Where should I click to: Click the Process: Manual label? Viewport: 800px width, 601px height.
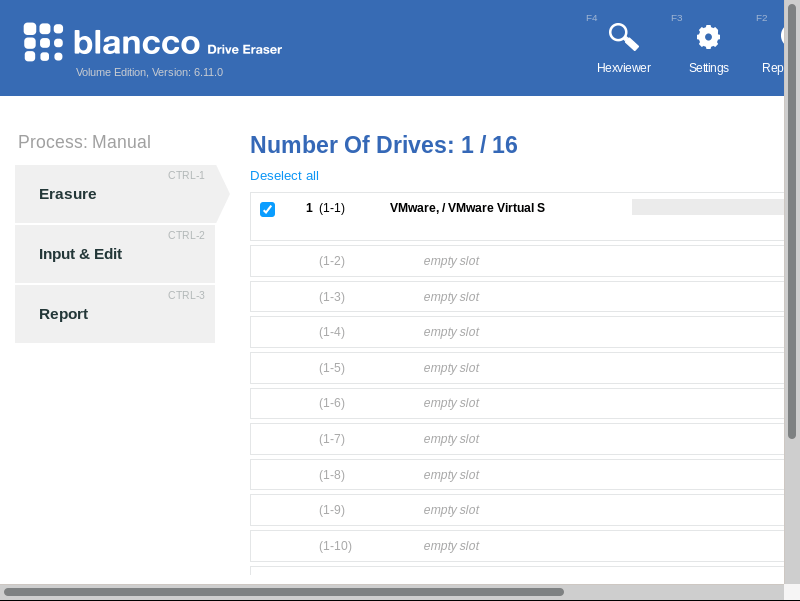84,142
